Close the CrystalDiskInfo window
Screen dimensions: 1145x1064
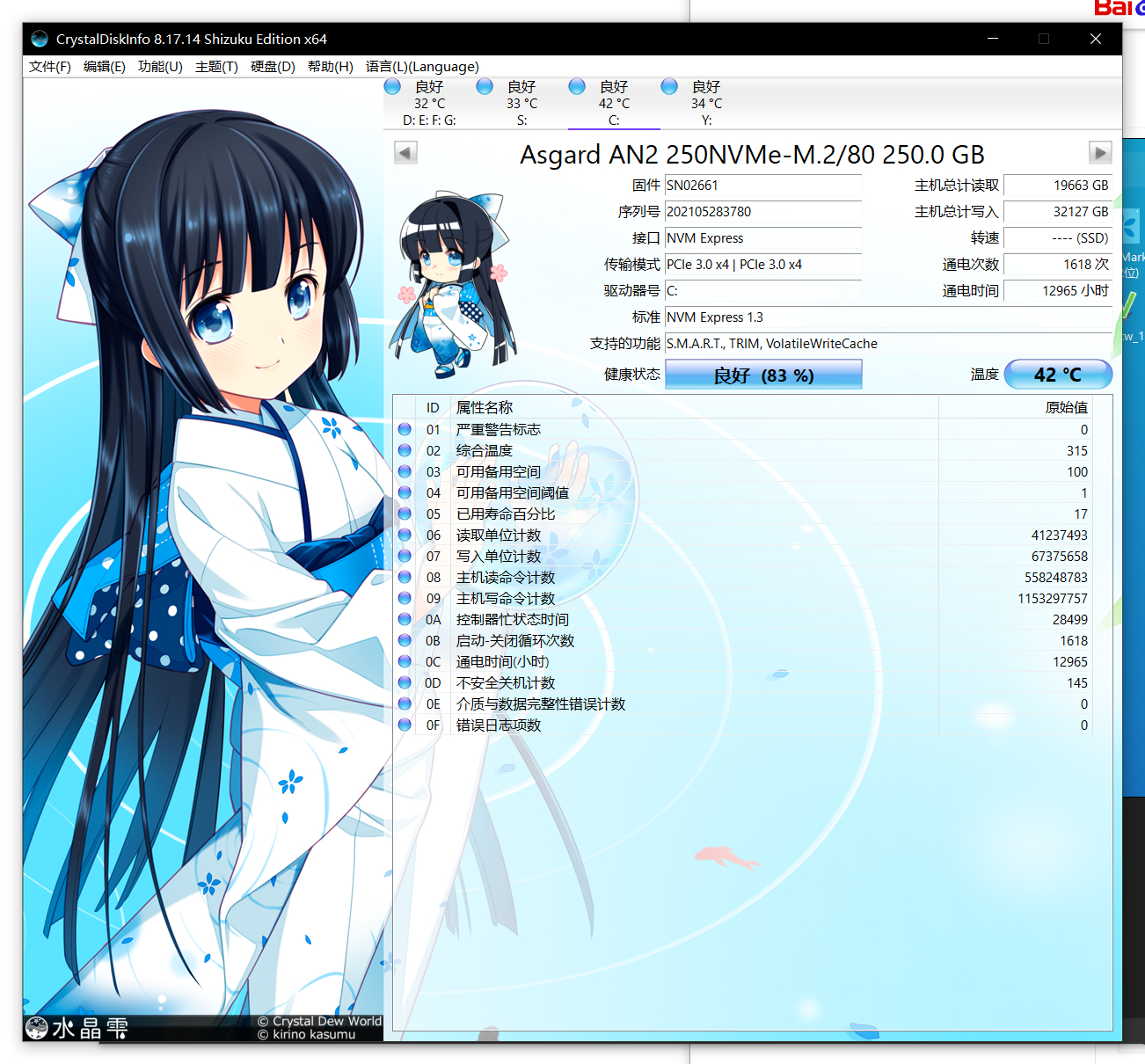pos(1096,39)
